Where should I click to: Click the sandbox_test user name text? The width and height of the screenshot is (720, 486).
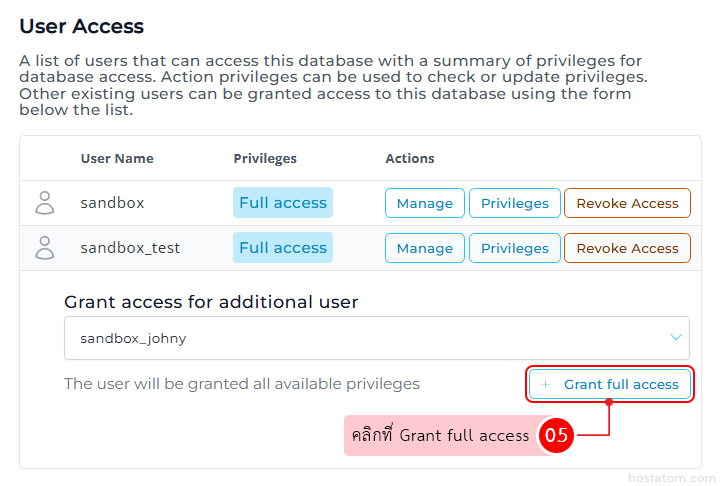coord(130,248)
